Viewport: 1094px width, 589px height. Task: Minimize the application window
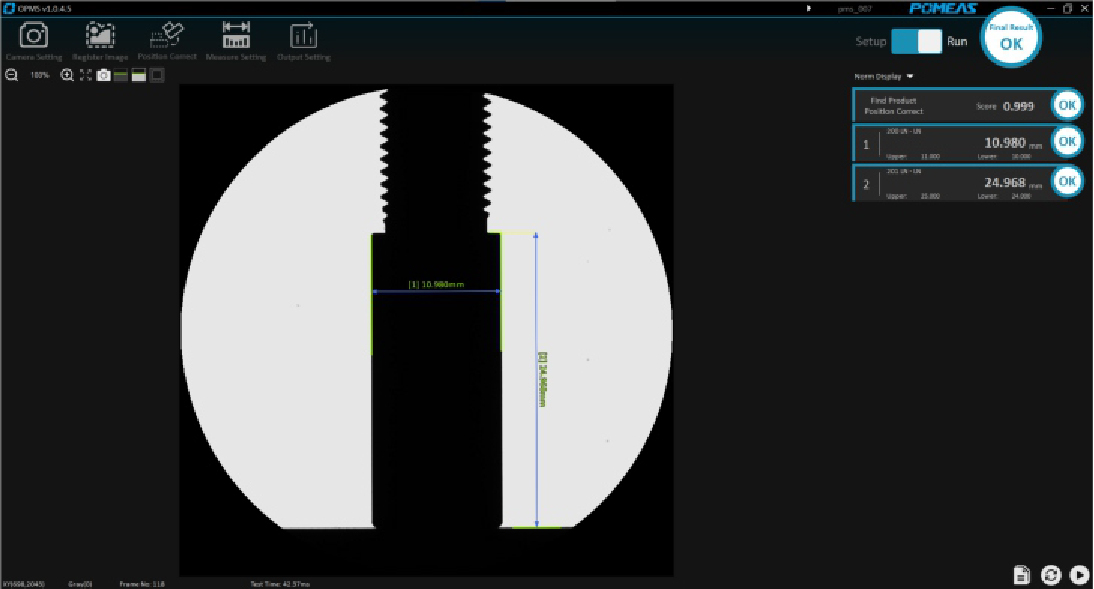tap(1050, 8)
